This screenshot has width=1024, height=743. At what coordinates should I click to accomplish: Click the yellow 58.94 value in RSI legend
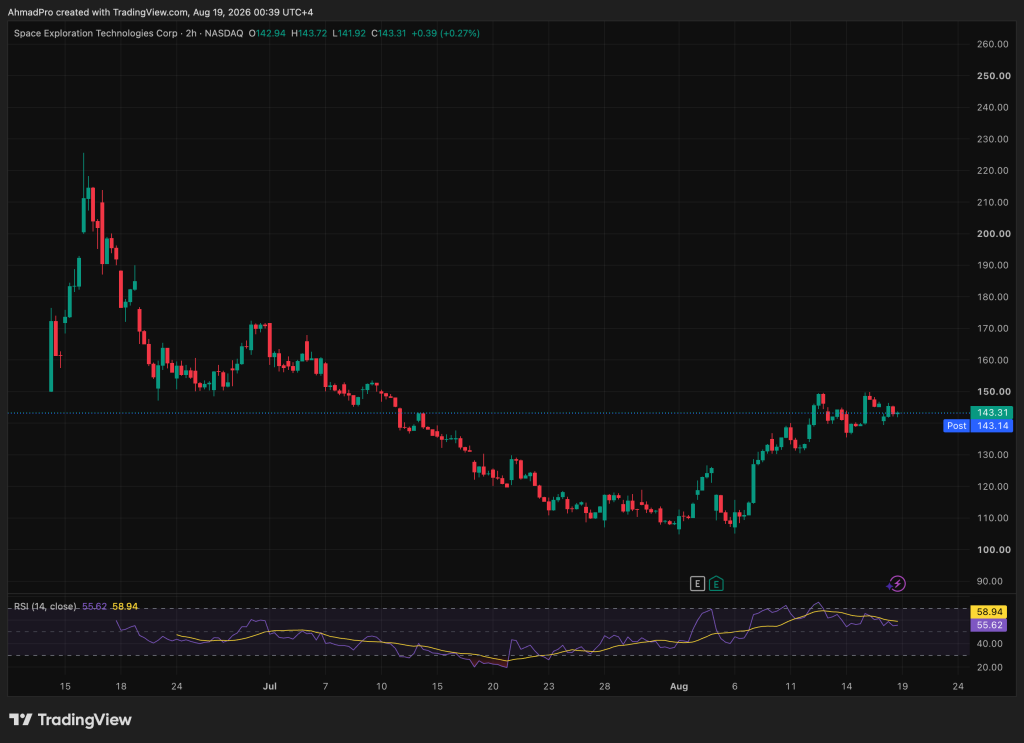tap(125, 607)
